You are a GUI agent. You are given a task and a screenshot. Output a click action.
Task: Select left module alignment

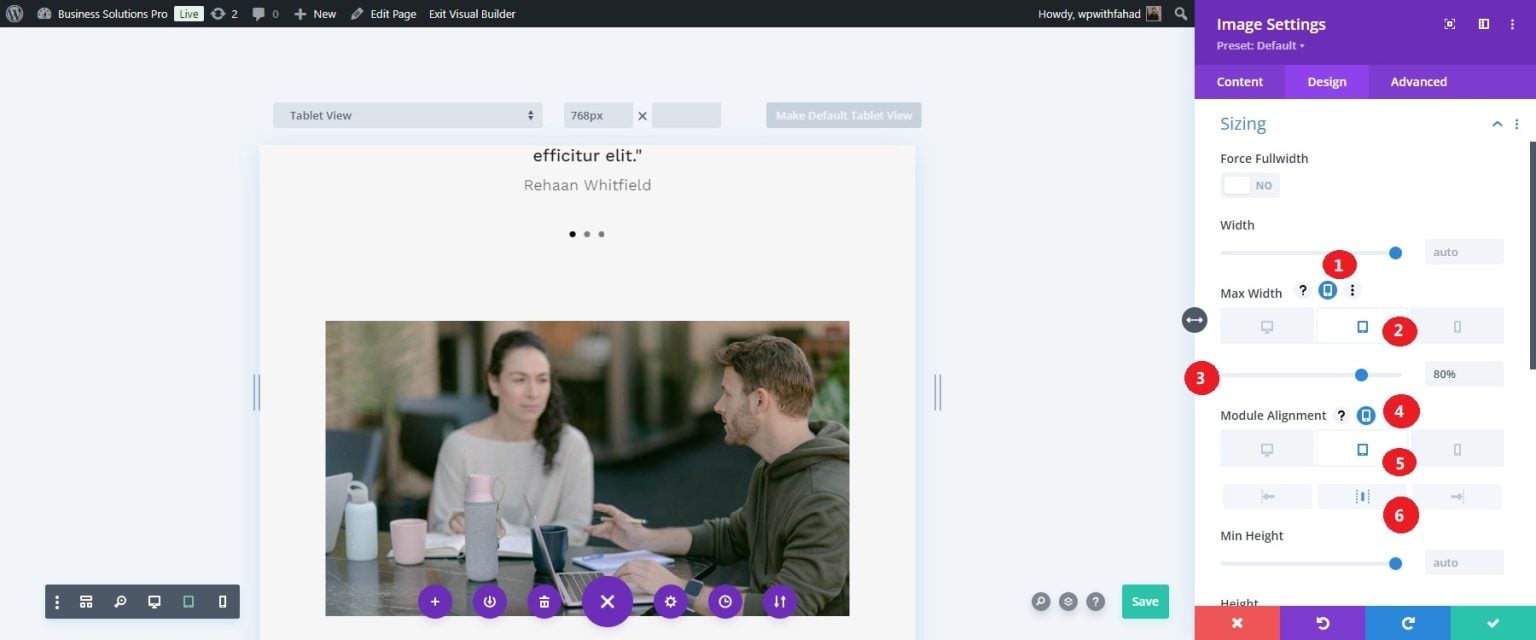(1267, 496)
